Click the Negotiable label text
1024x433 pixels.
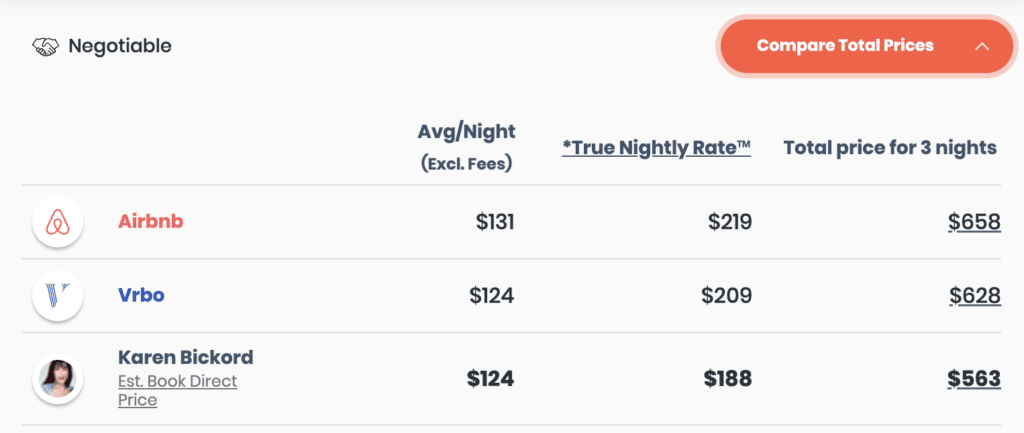(119, 46)
